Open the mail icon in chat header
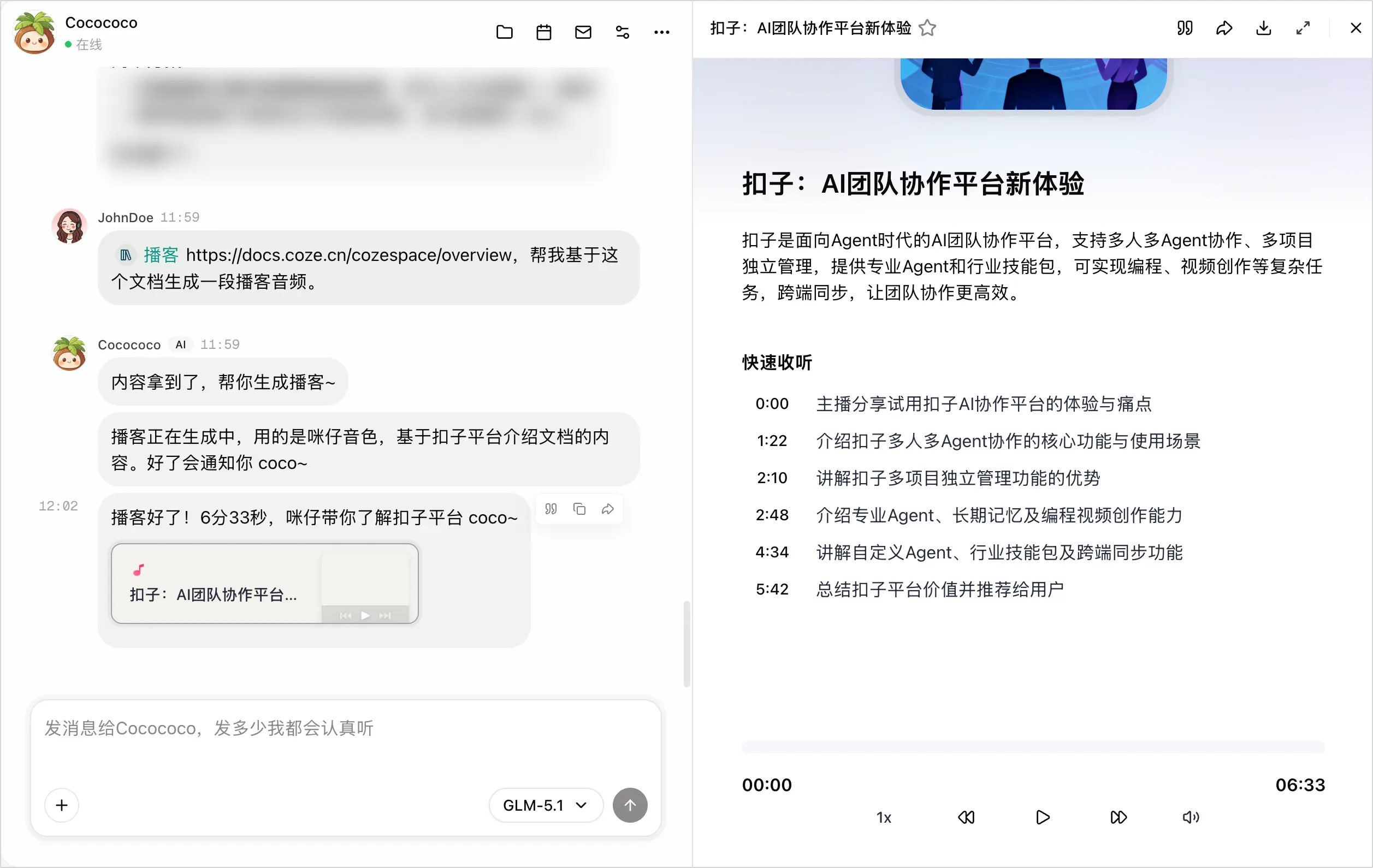The image size is (1373, 868). (x=583, y=32)
